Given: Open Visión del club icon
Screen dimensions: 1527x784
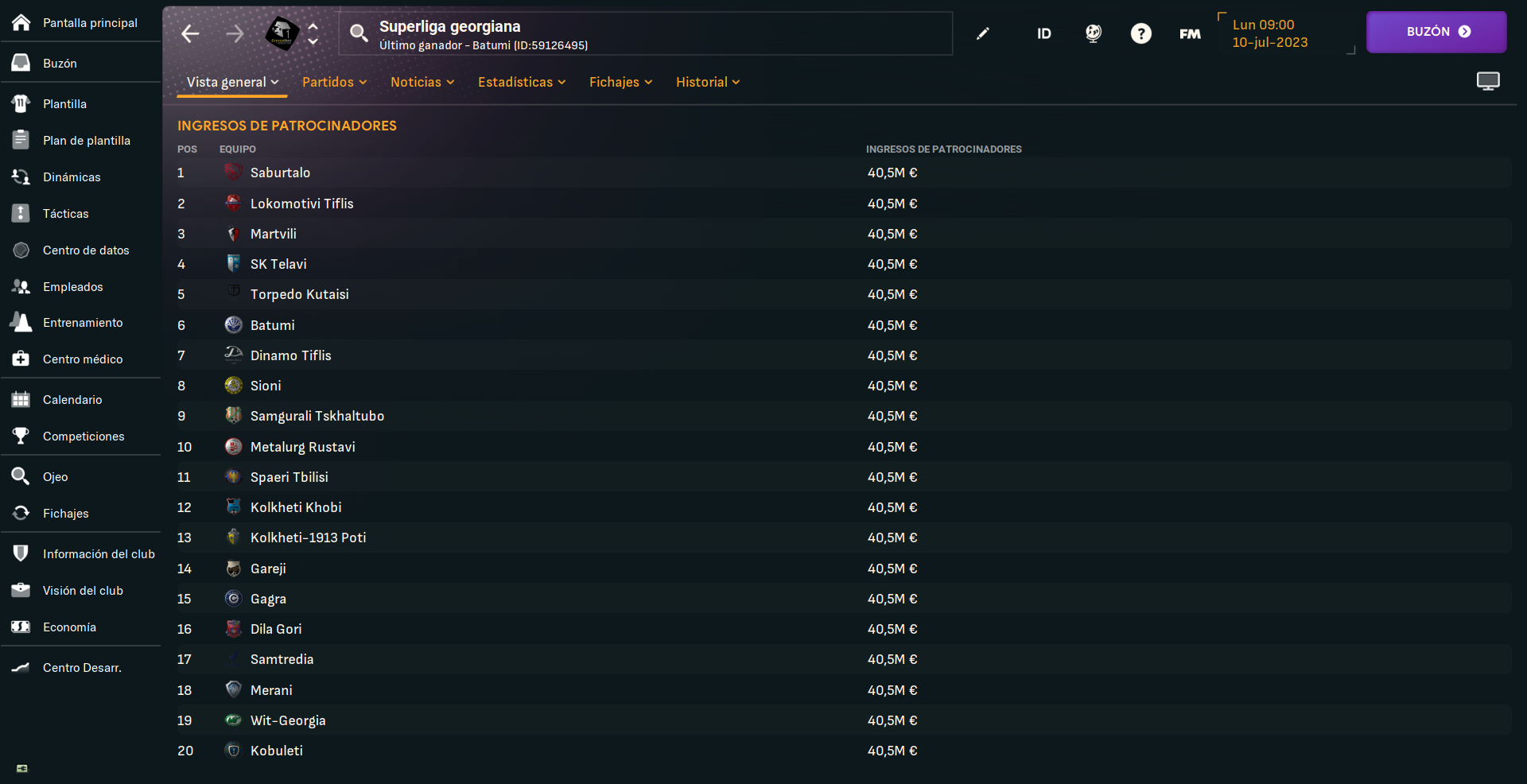Looking at the screenshot, I should 21,590.
